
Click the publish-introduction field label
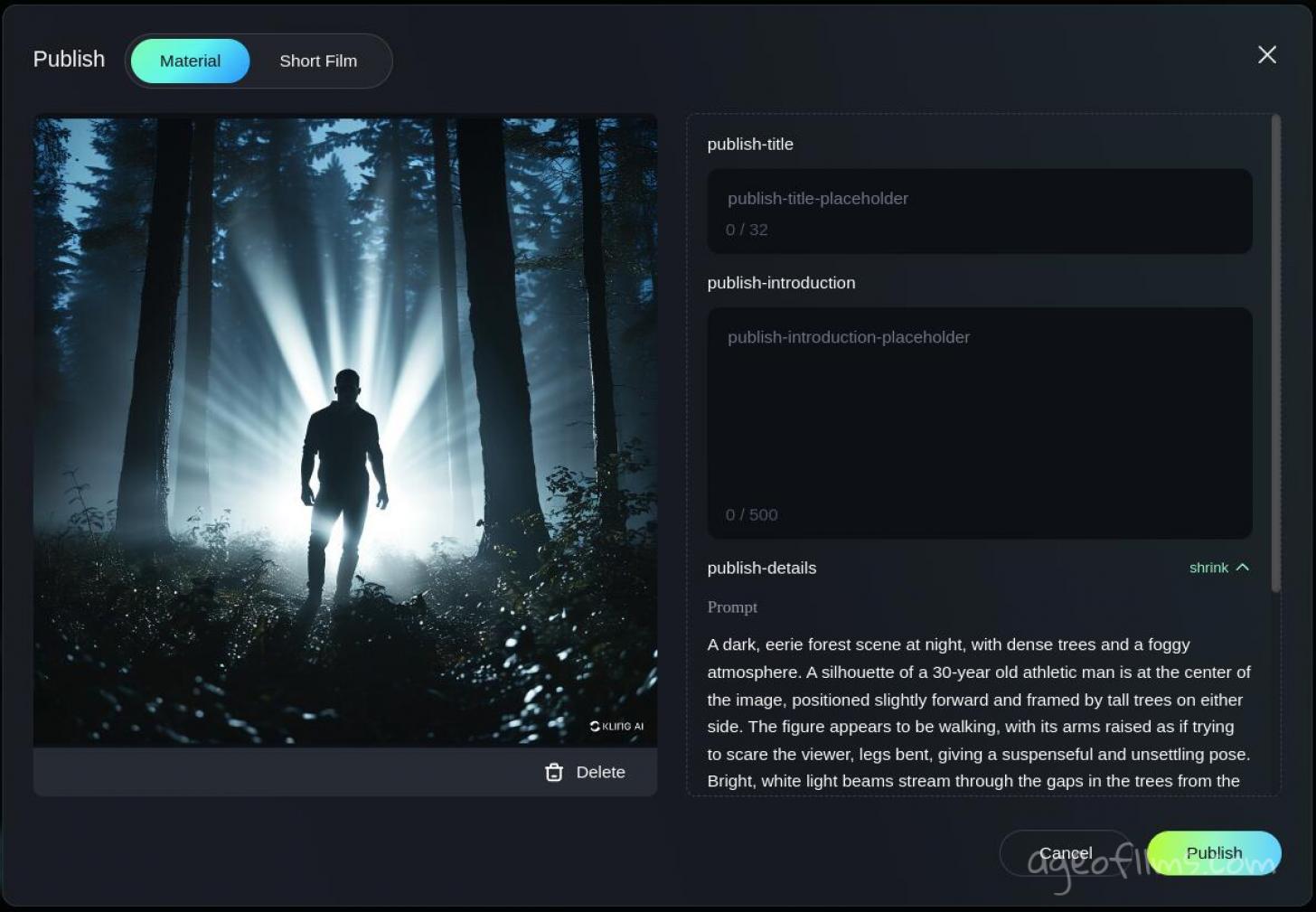[x=781, y=283]
